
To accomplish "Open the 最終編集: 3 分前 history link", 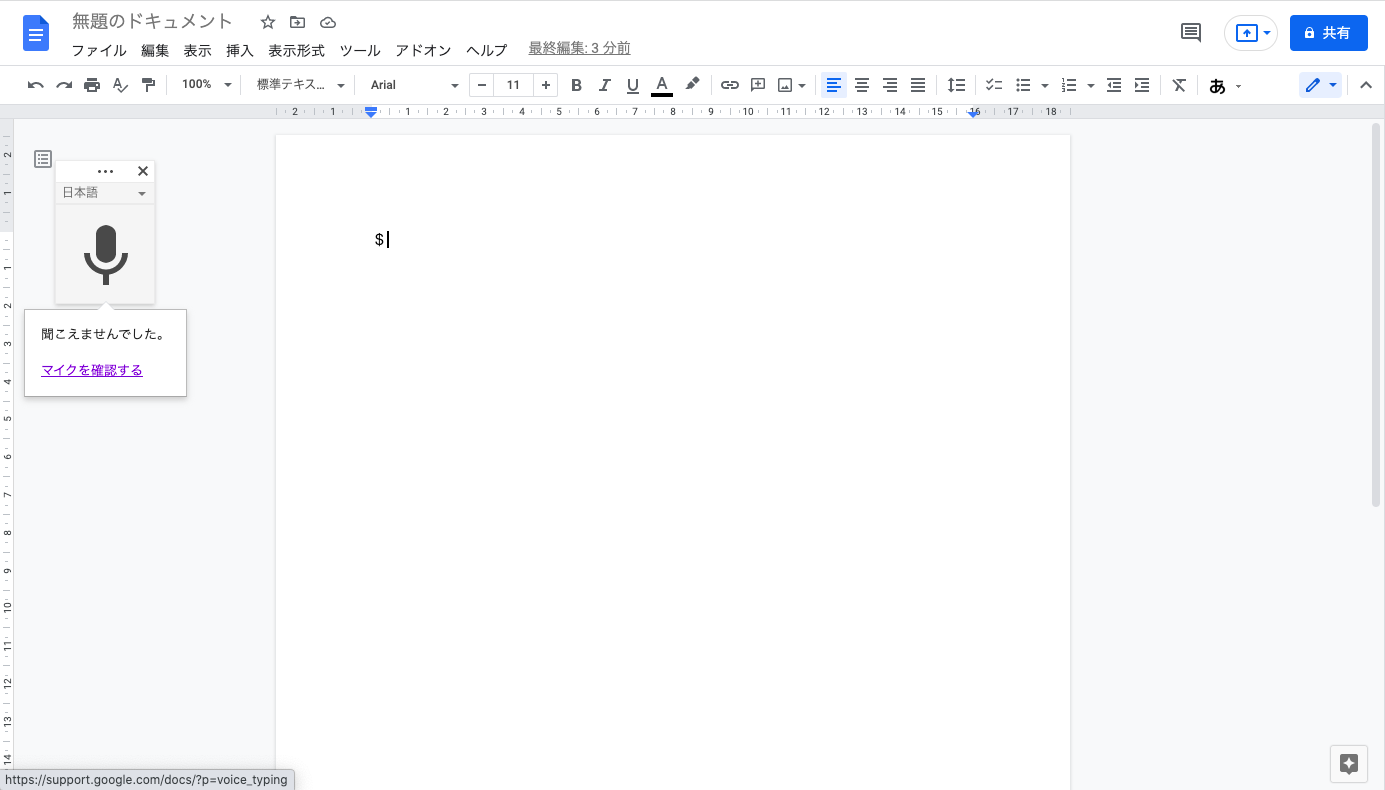I will coord(579,48).
